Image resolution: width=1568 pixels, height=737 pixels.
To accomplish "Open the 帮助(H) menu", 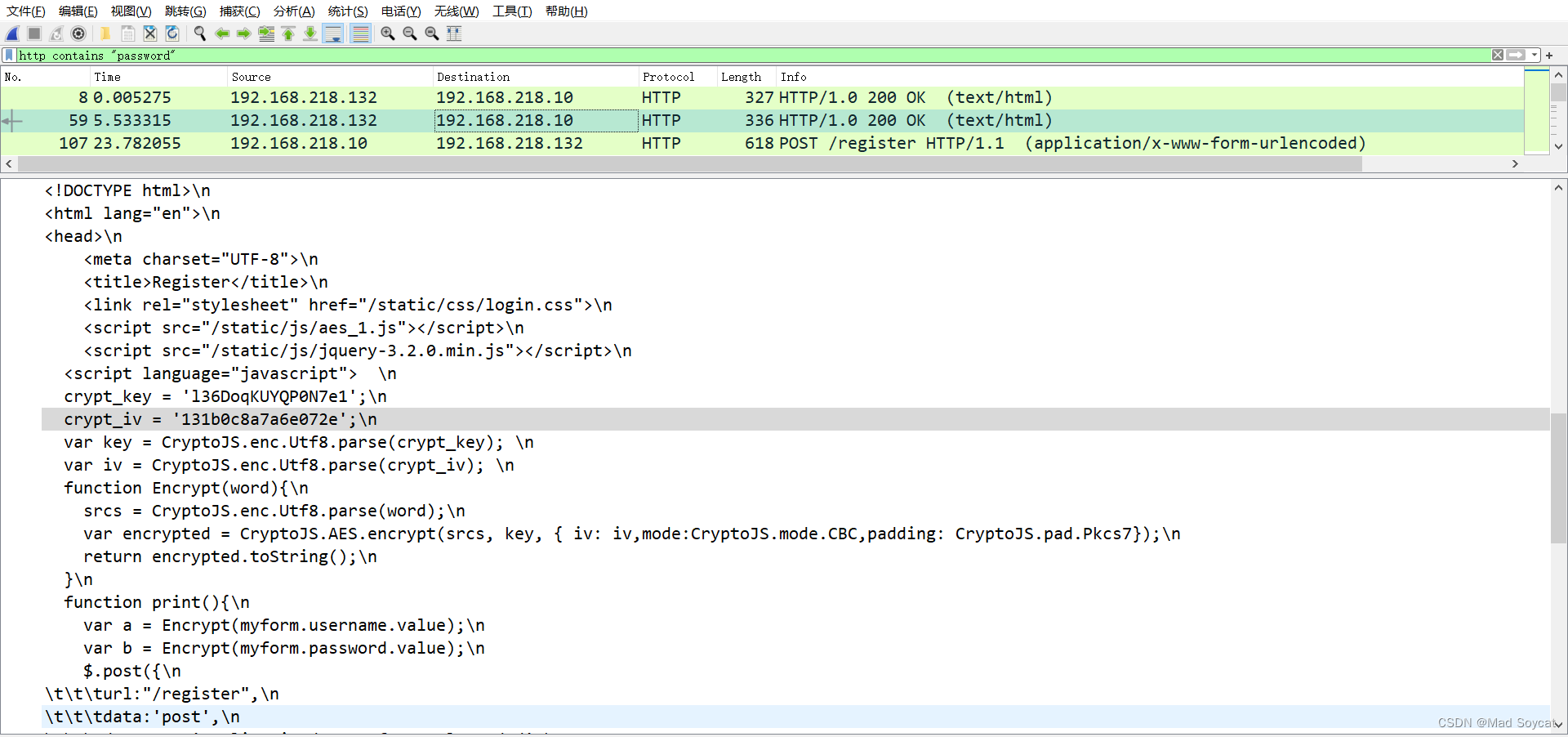I will [567, 11].
